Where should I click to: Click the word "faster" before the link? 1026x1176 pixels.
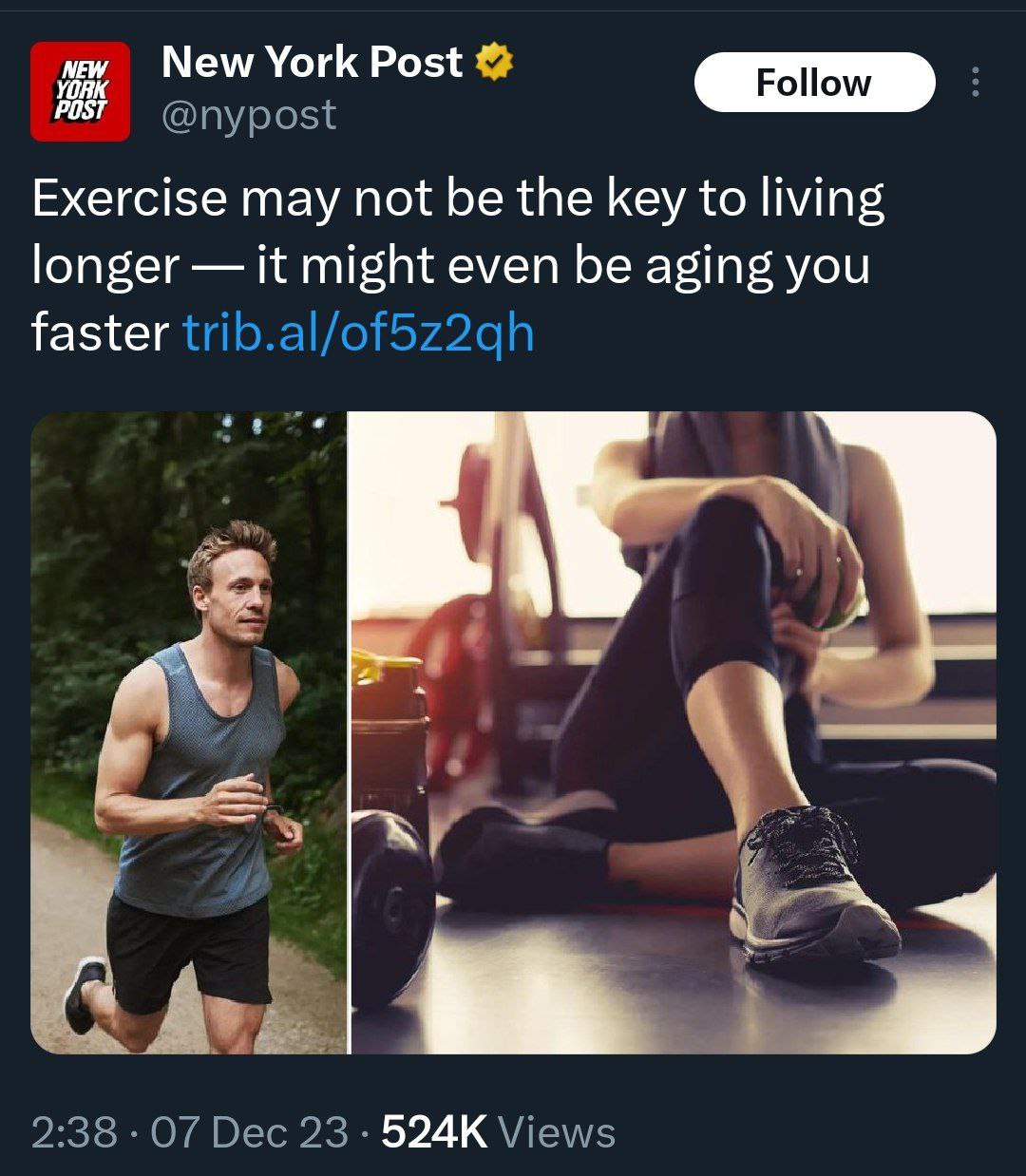tap(100, 333)
